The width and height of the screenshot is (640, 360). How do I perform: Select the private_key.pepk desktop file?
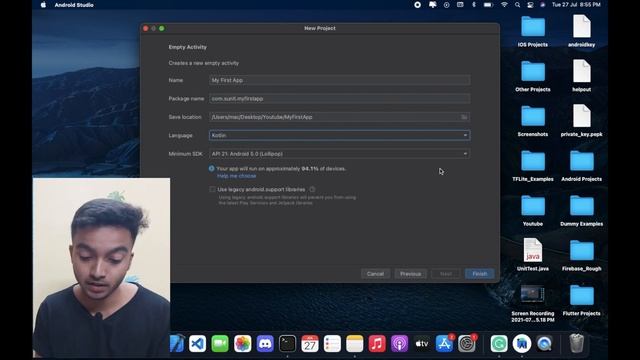(x=582, y=120)
